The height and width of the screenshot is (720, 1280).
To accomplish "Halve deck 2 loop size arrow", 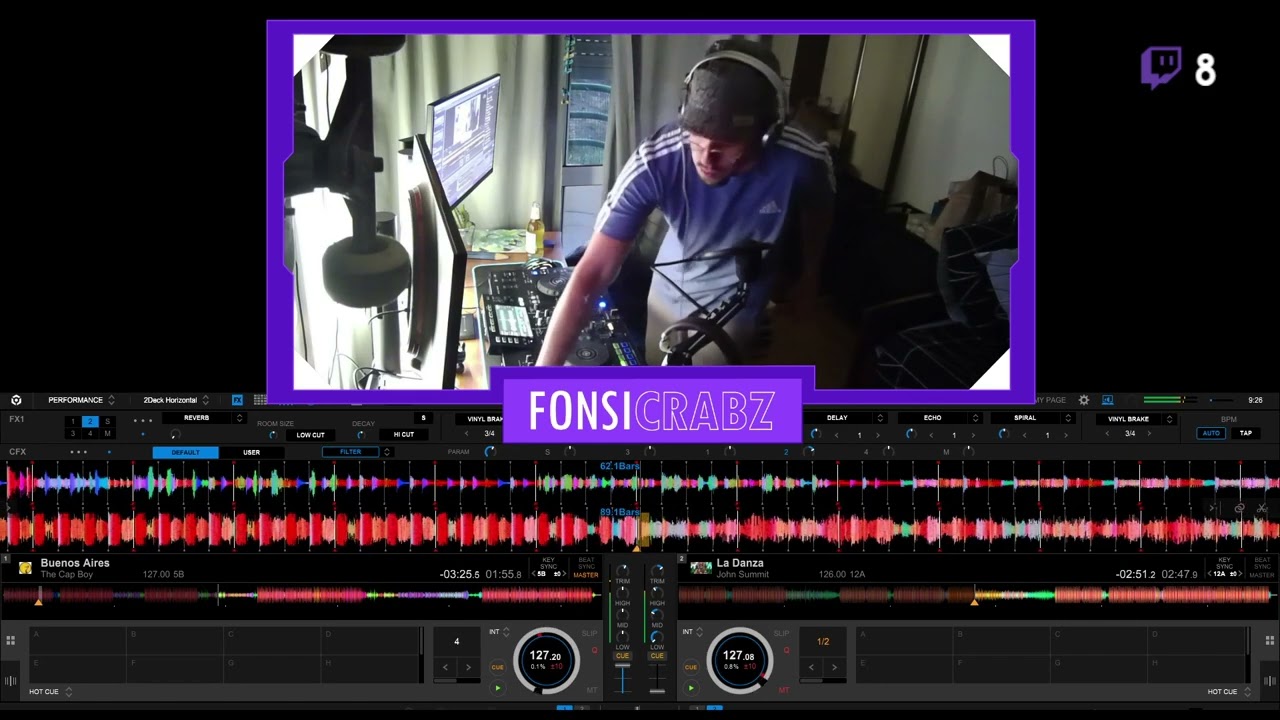I will tap(811, 667).
